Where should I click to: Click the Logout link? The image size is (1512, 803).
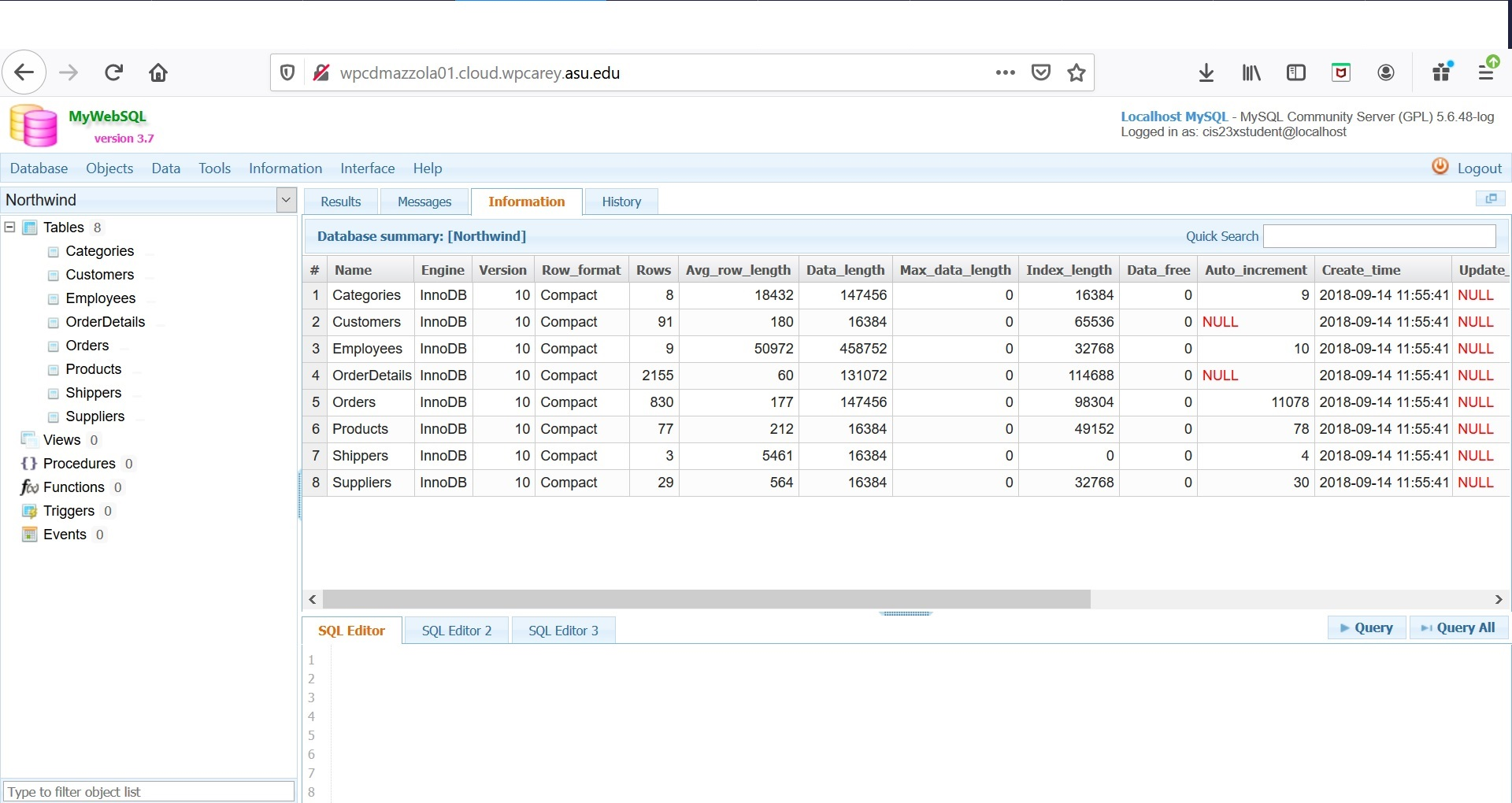1480,168
